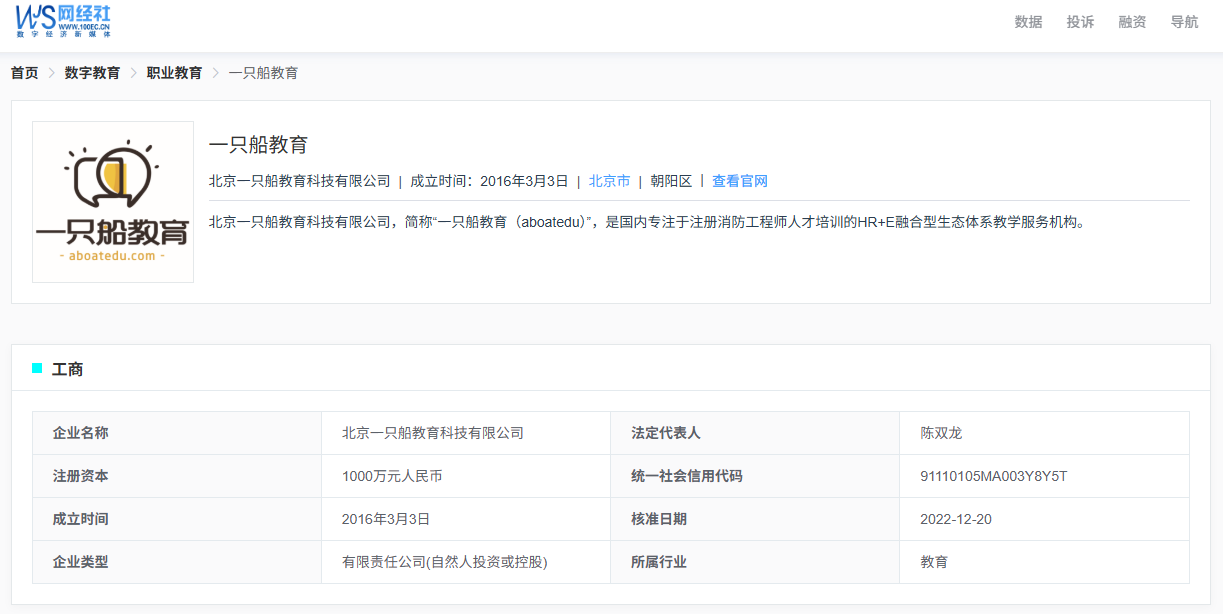Screen dimensions: 1223x614
Task: Select the 朝阳区 district text
Action: click(x=671, y=181)
